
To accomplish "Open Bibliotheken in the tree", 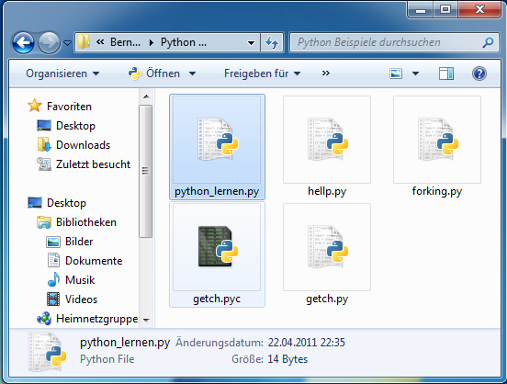I will click(x=86, y=222).
